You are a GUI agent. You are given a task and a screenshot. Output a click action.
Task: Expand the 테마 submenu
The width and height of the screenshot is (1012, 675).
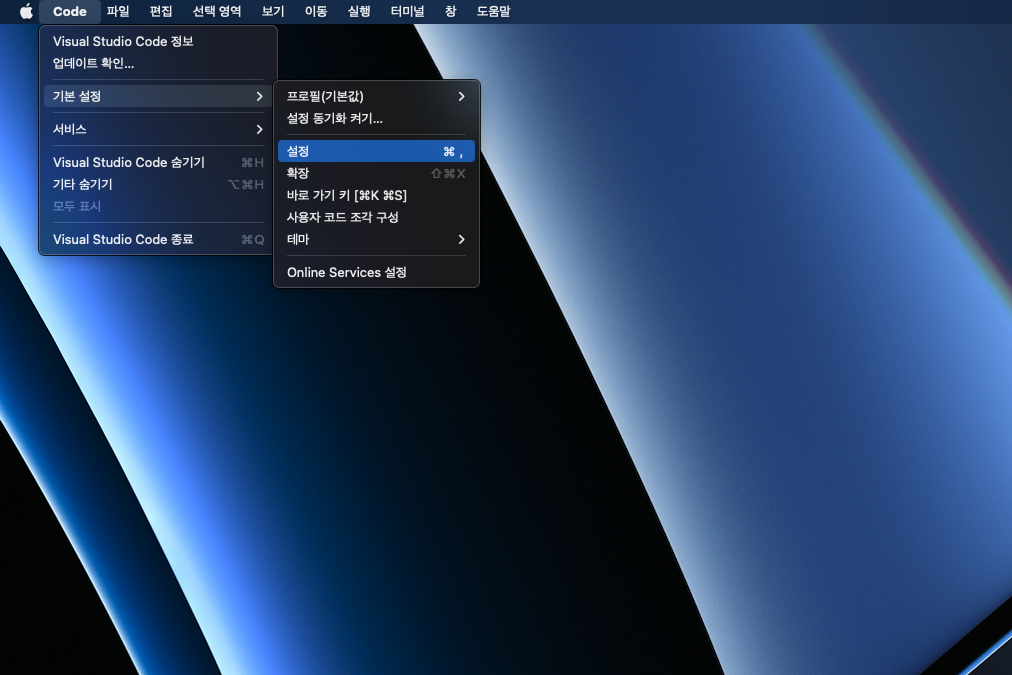pyautogui.click(x=376, y=239)
